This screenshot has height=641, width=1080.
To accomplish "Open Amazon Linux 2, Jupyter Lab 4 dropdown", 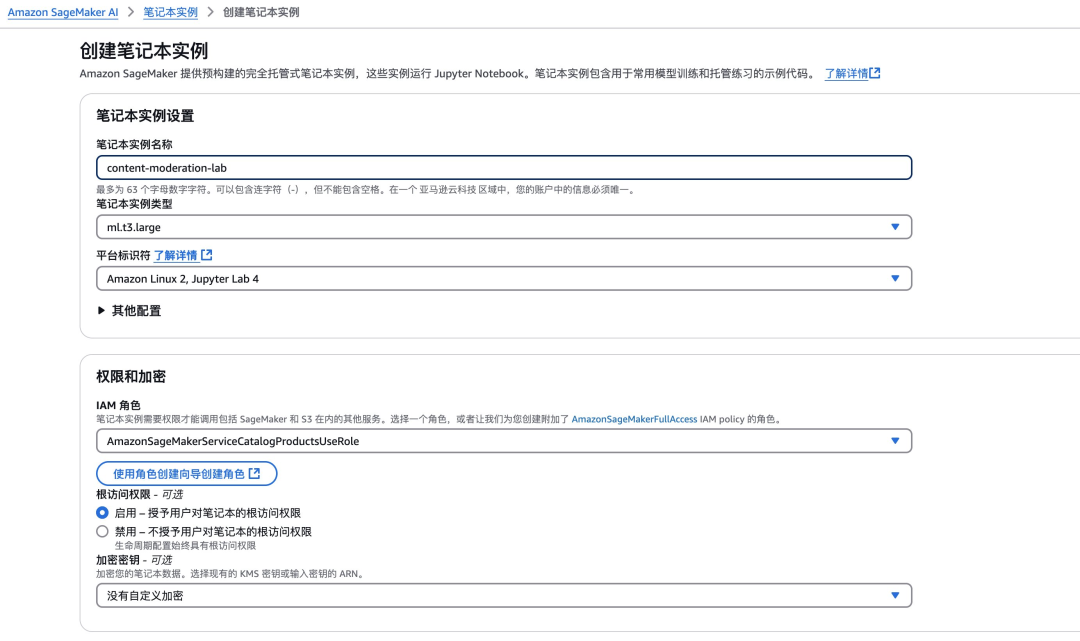I will tap(504, 279).
